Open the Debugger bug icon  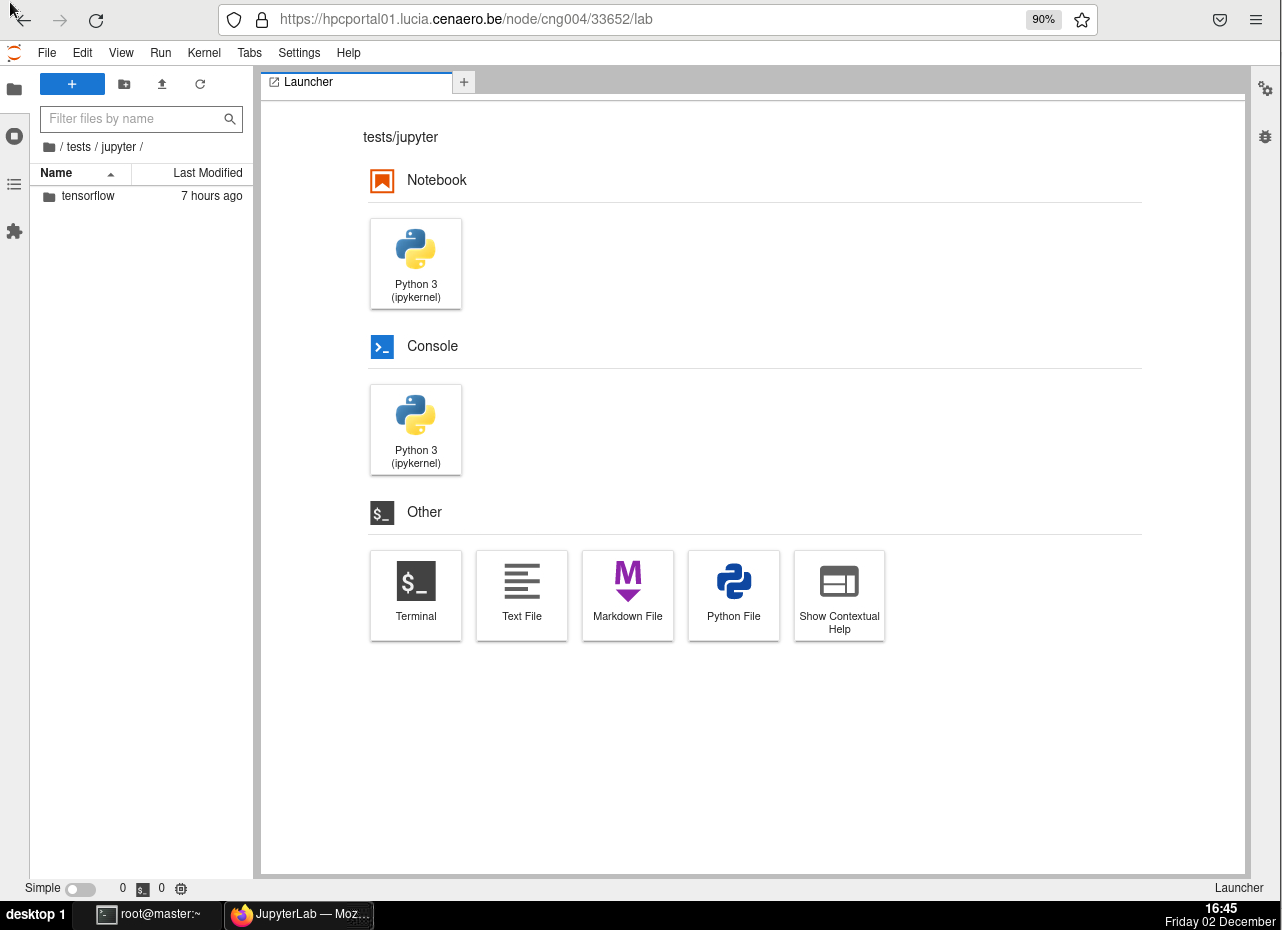(1266, 136)
